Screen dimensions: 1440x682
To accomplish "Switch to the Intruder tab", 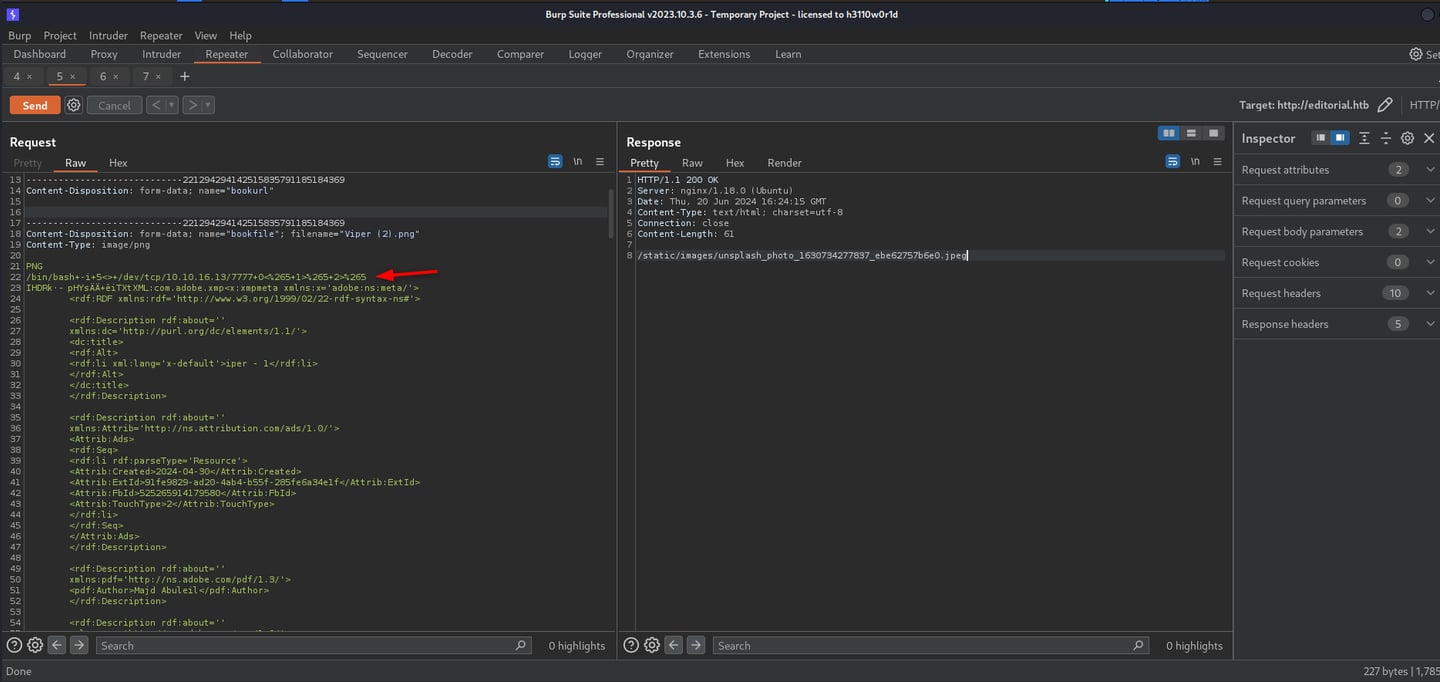I will 161,54.
